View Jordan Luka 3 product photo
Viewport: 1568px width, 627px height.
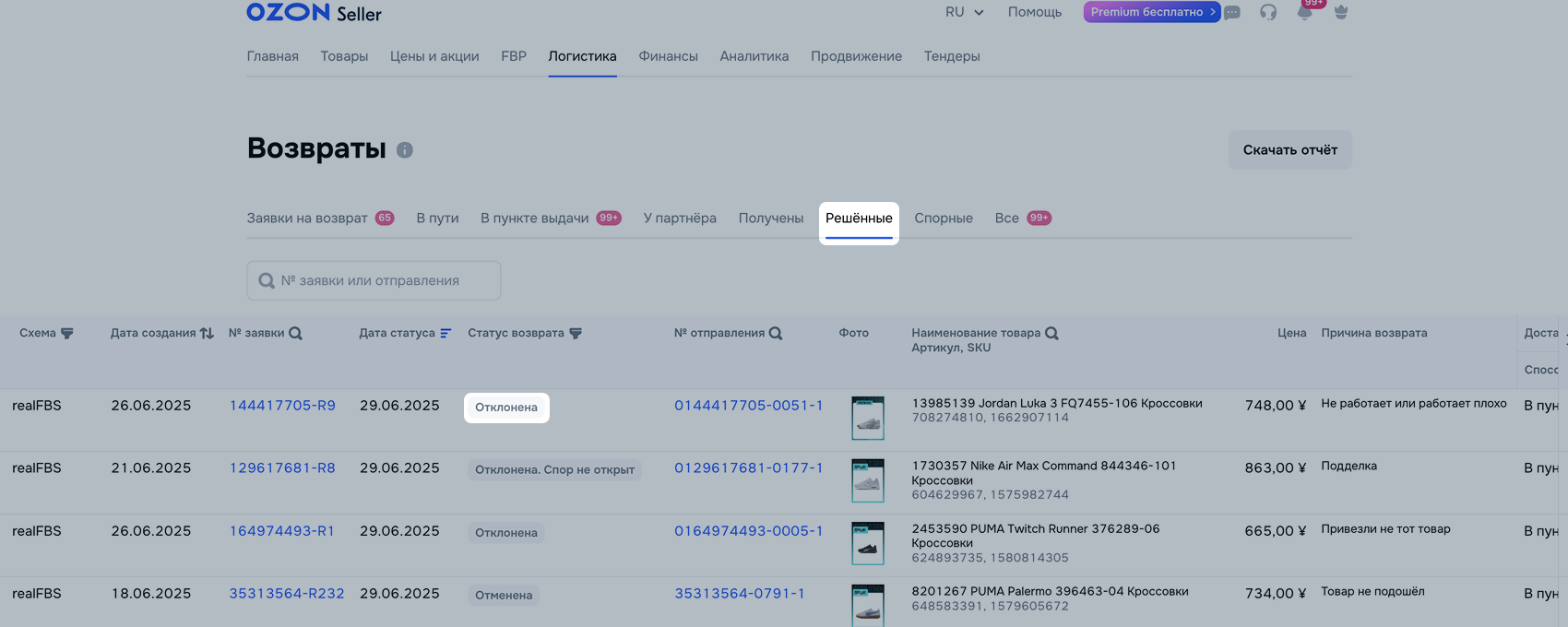tap(868, 418)
